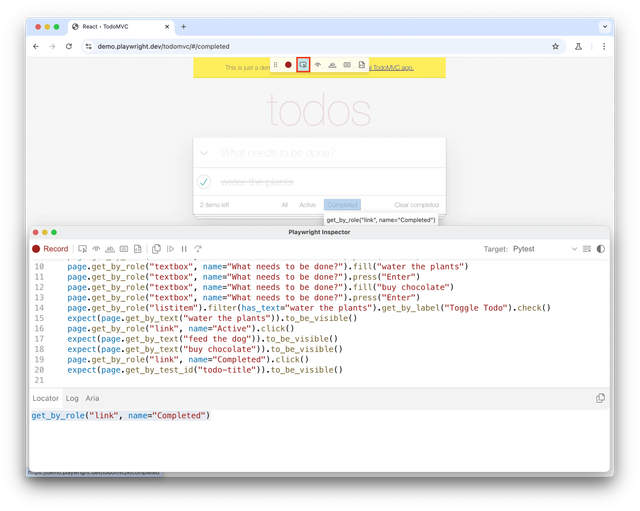Select Assert text icon in overlay toolbar

click(x=332, y=64)
